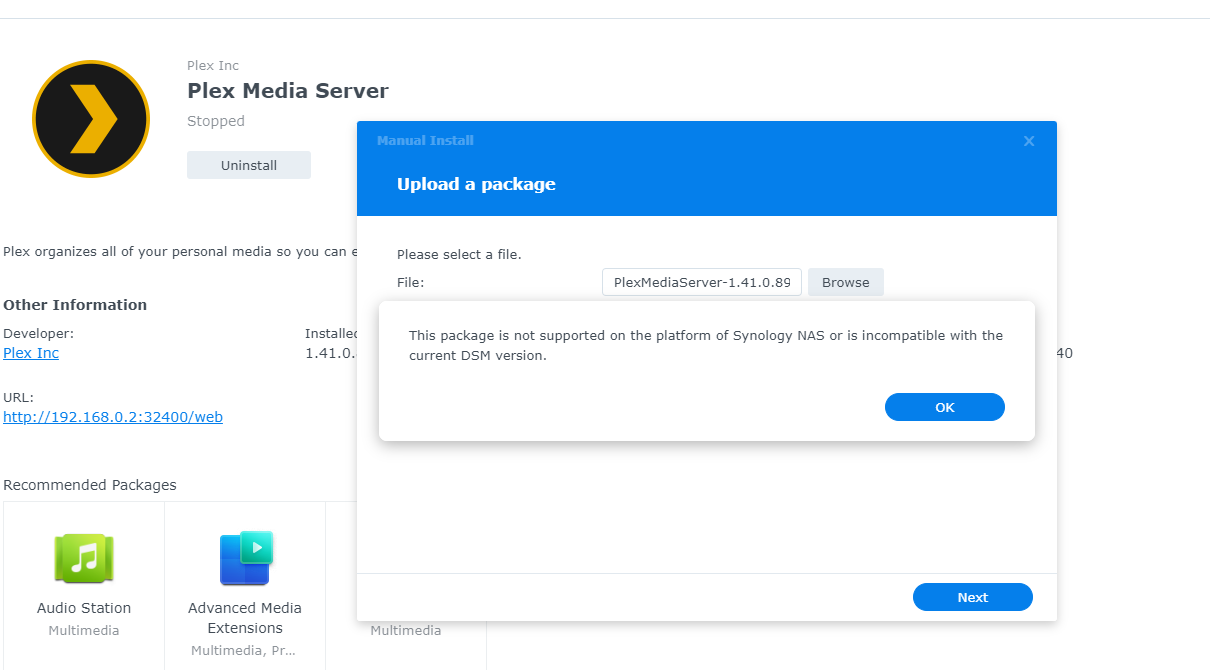
Task: Open the Advanced Media Extensions icon
Action: coord(245,558)
